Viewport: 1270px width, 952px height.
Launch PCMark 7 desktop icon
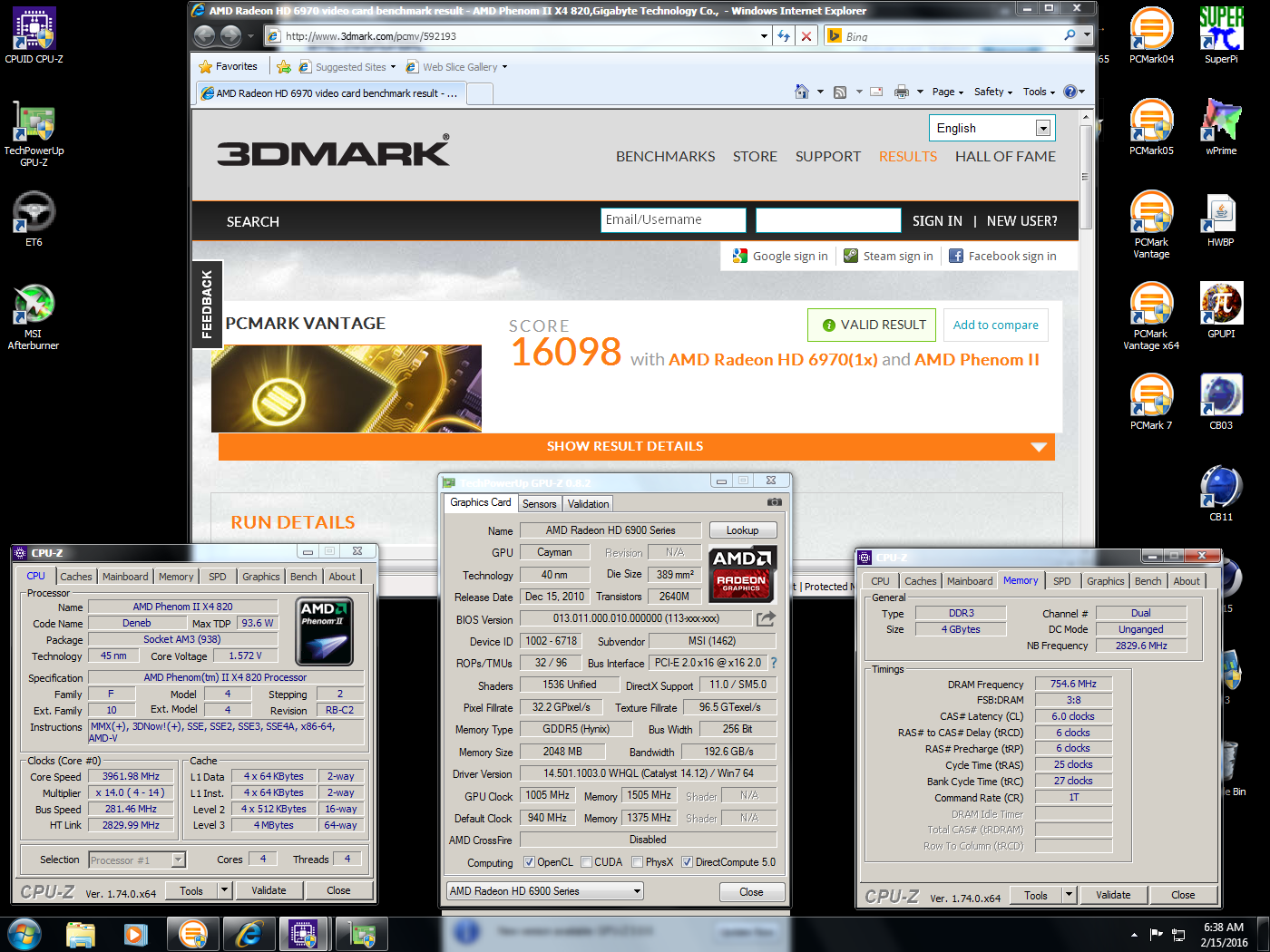click(x=1151, y=402)
